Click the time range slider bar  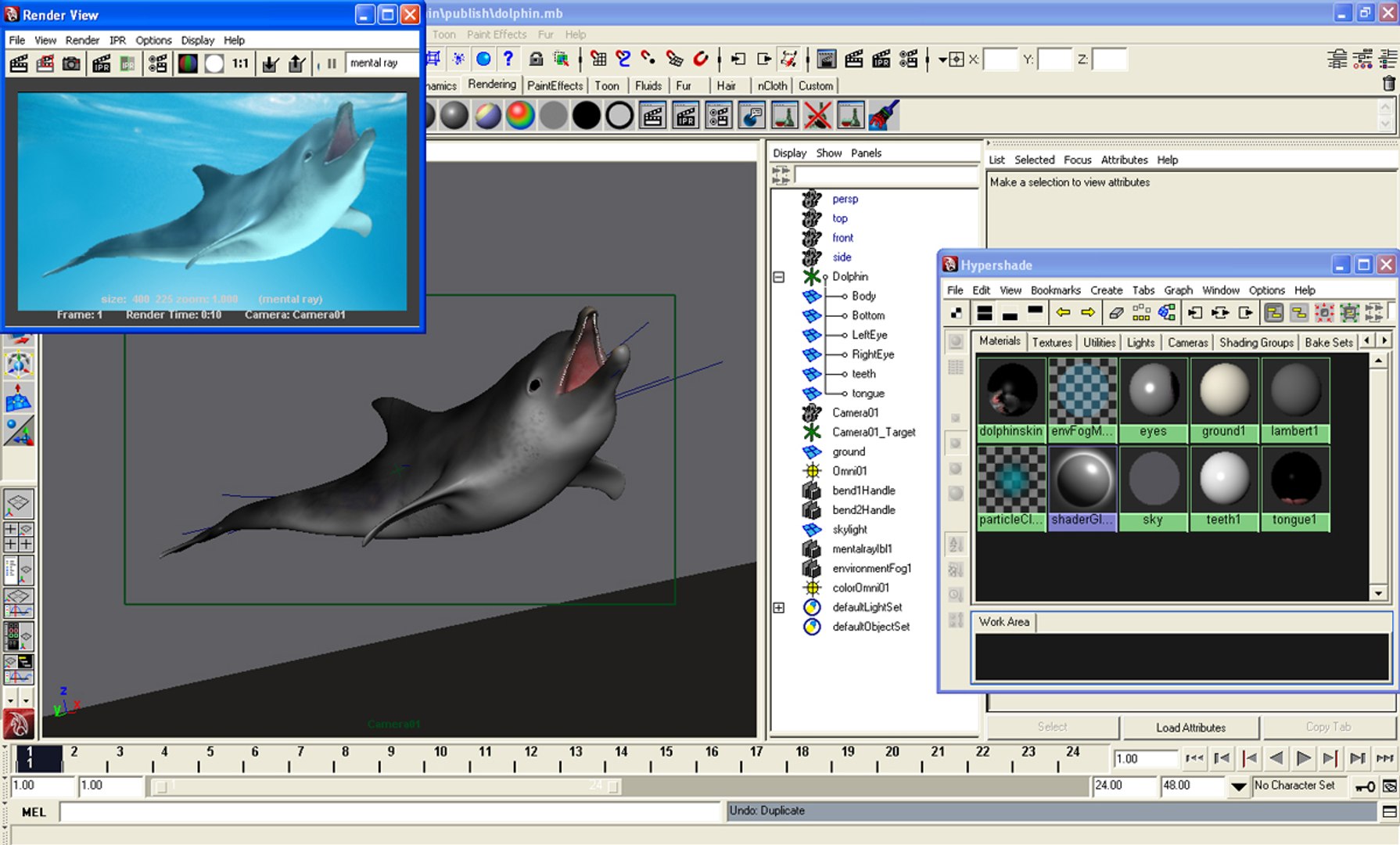tap(387, 786)
